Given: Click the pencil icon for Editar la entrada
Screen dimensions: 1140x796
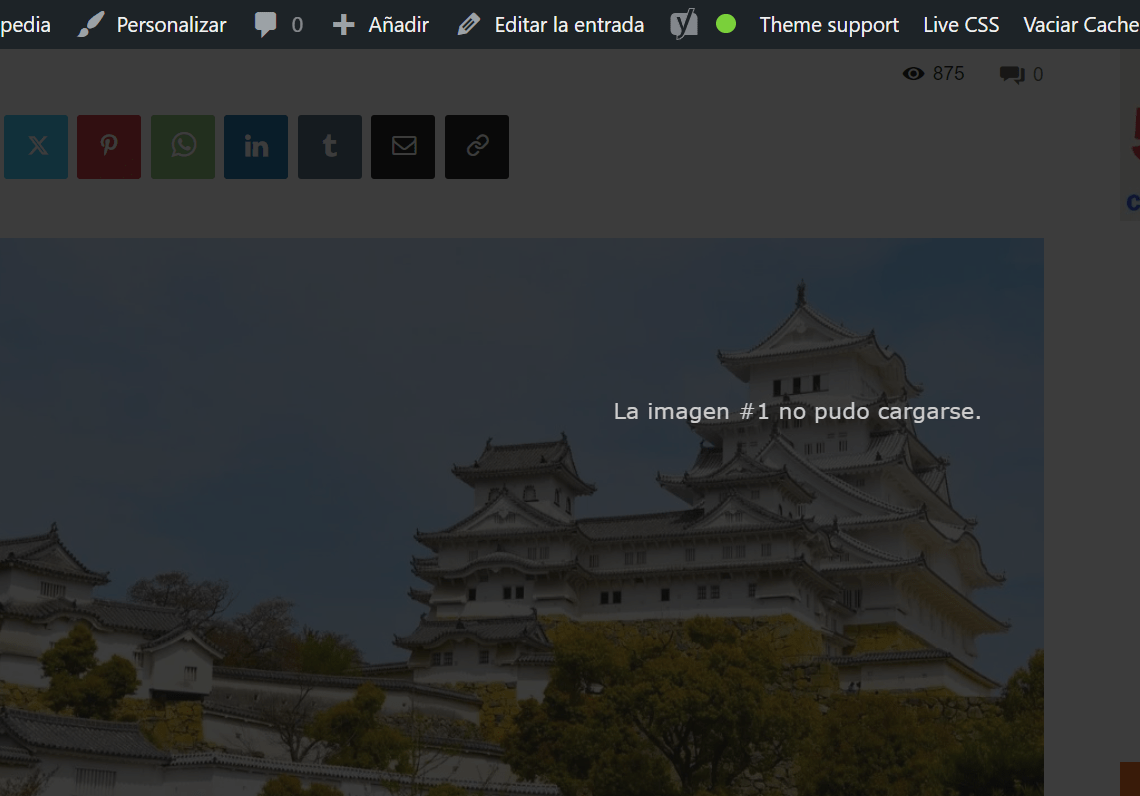Looking at the screenshot, I should (x=469, y=25).
